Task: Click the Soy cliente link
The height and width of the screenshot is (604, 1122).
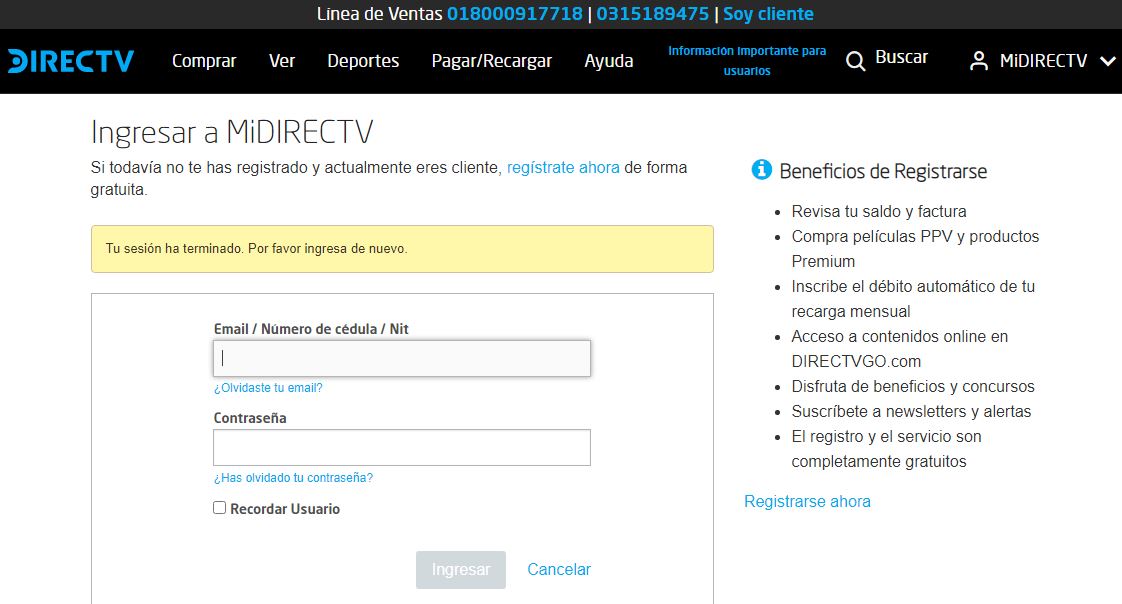Action: 769,14
